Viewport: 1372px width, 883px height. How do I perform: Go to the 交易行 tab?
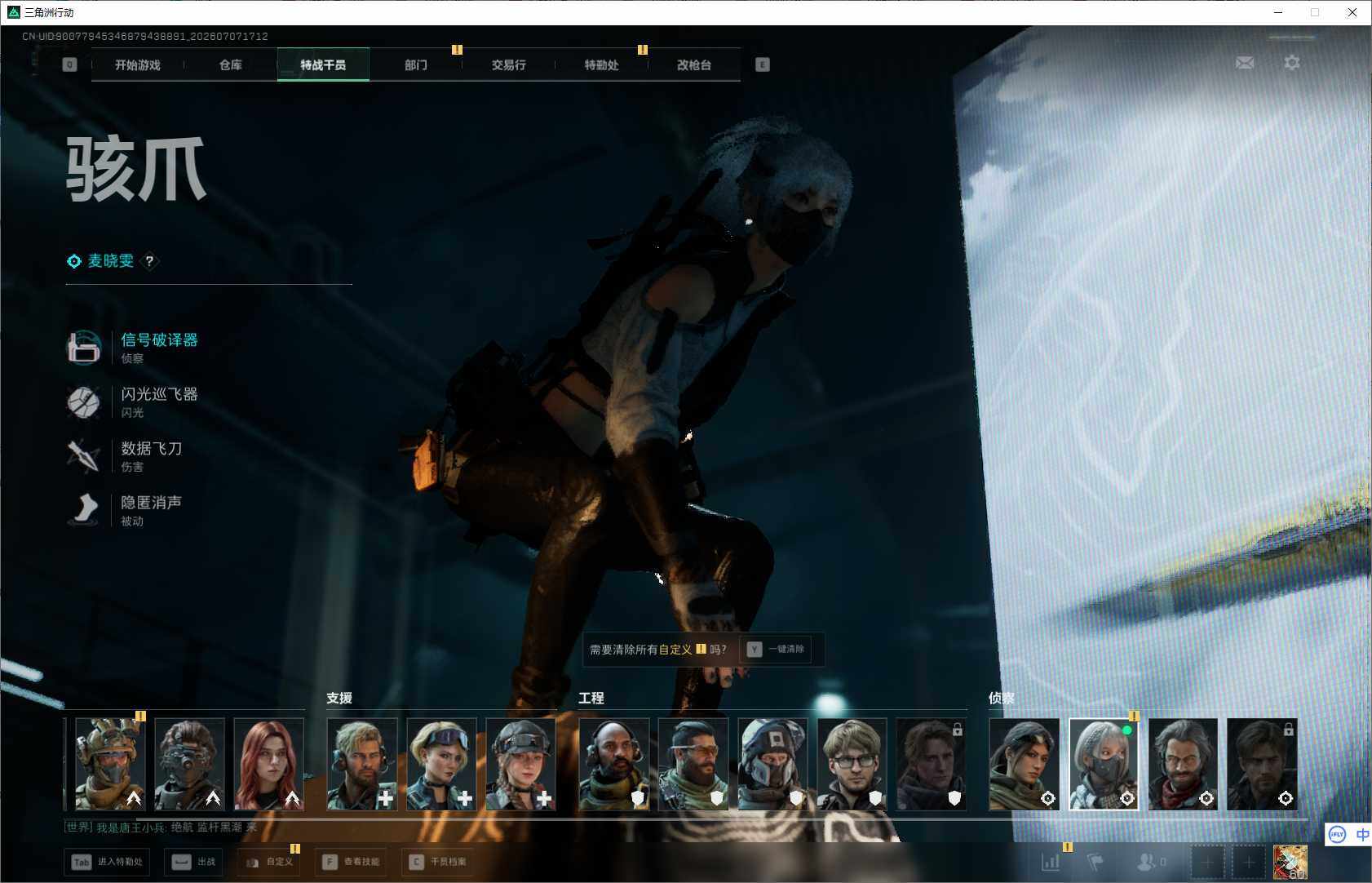(x=508, y=64)
